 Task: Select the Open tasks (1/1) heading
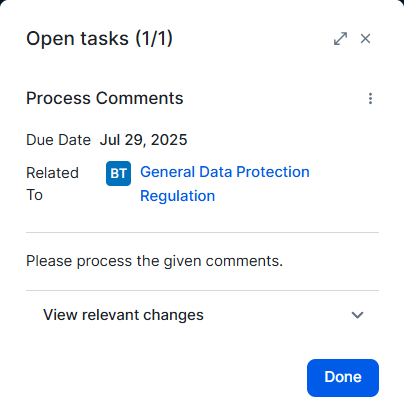(x=99, y=39)
